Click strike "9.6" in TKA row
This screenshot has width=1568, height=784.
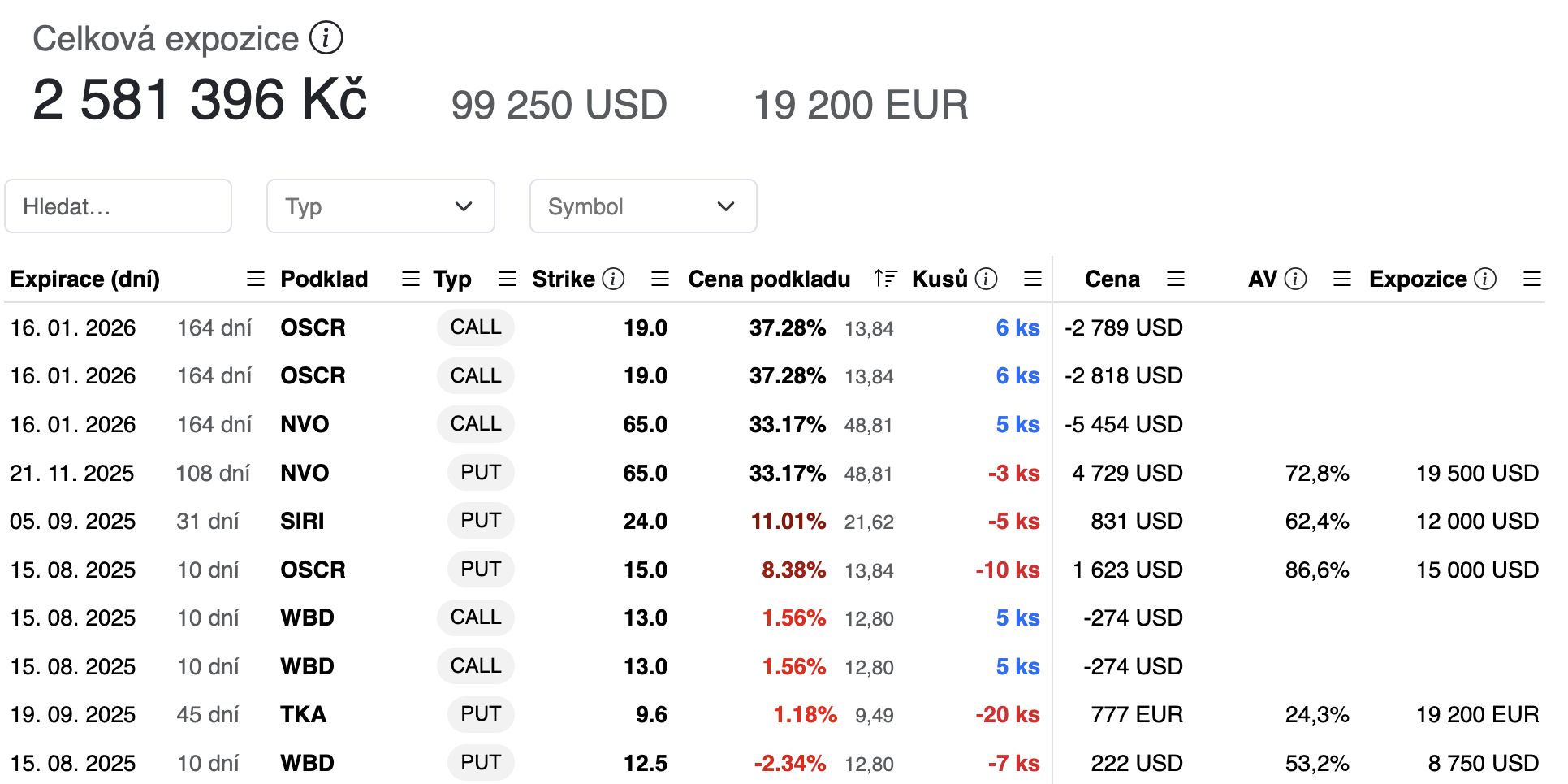[x=651, y=714]
